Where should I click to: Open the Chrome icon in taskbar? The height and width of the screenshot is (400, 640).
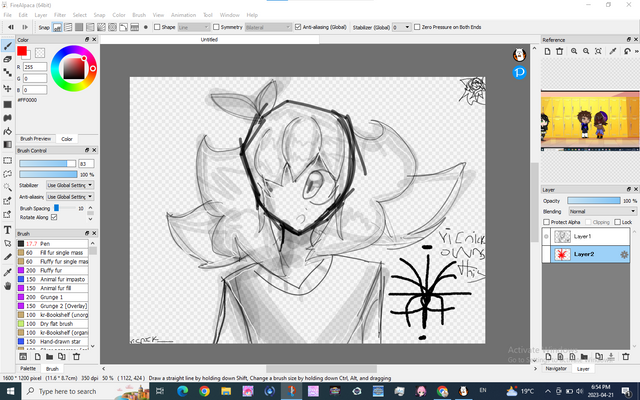(204, 391)
